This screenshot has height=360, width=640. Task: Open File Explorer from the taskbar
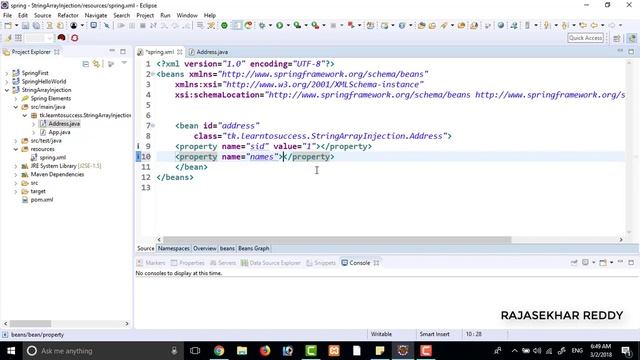tap(242, 351)
